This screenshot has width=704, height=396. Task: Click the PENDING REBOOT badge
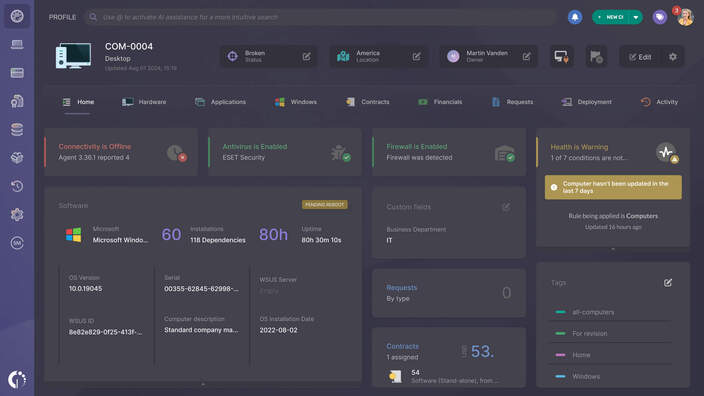[325, 205]
